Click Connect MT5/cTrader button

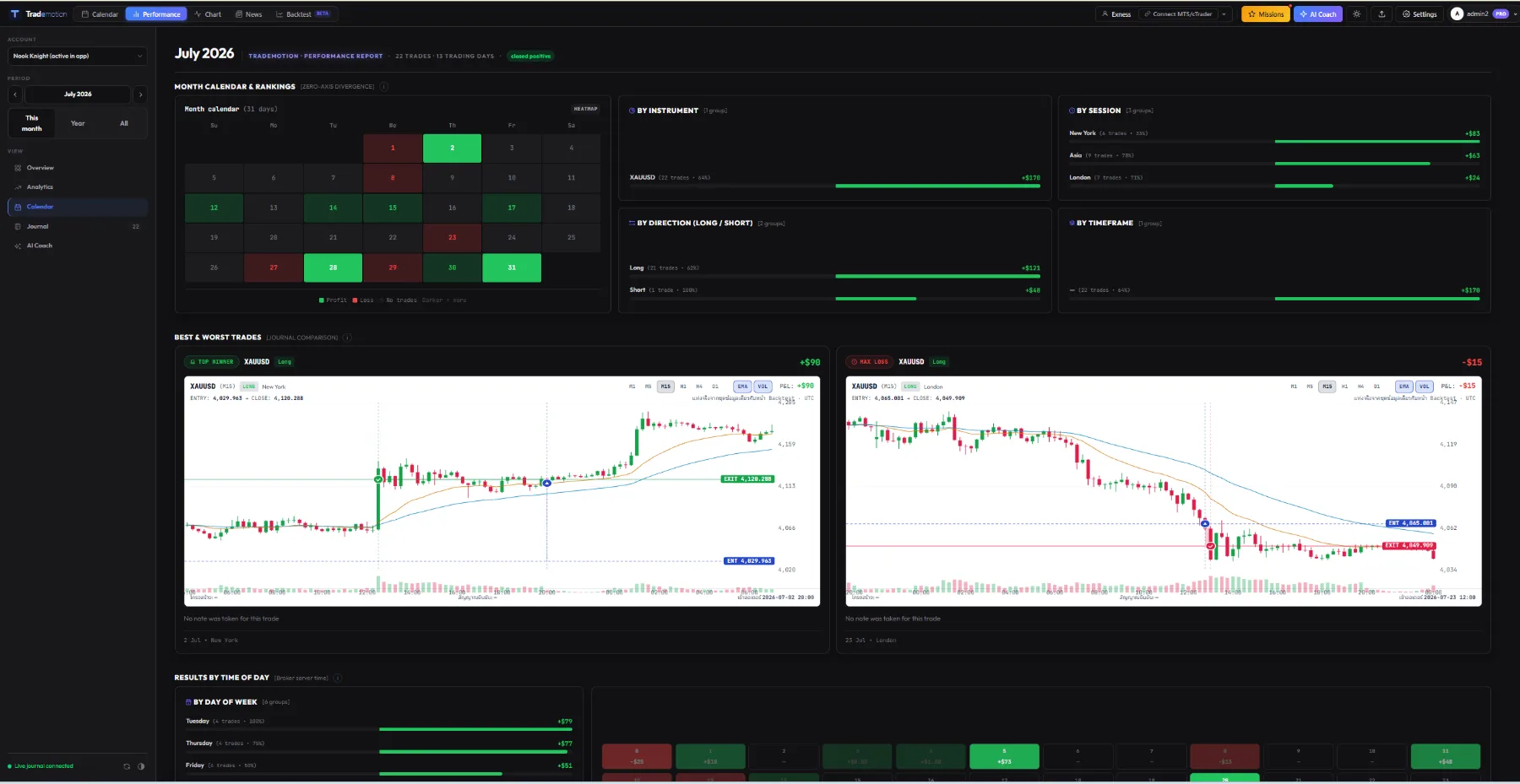1177,14
